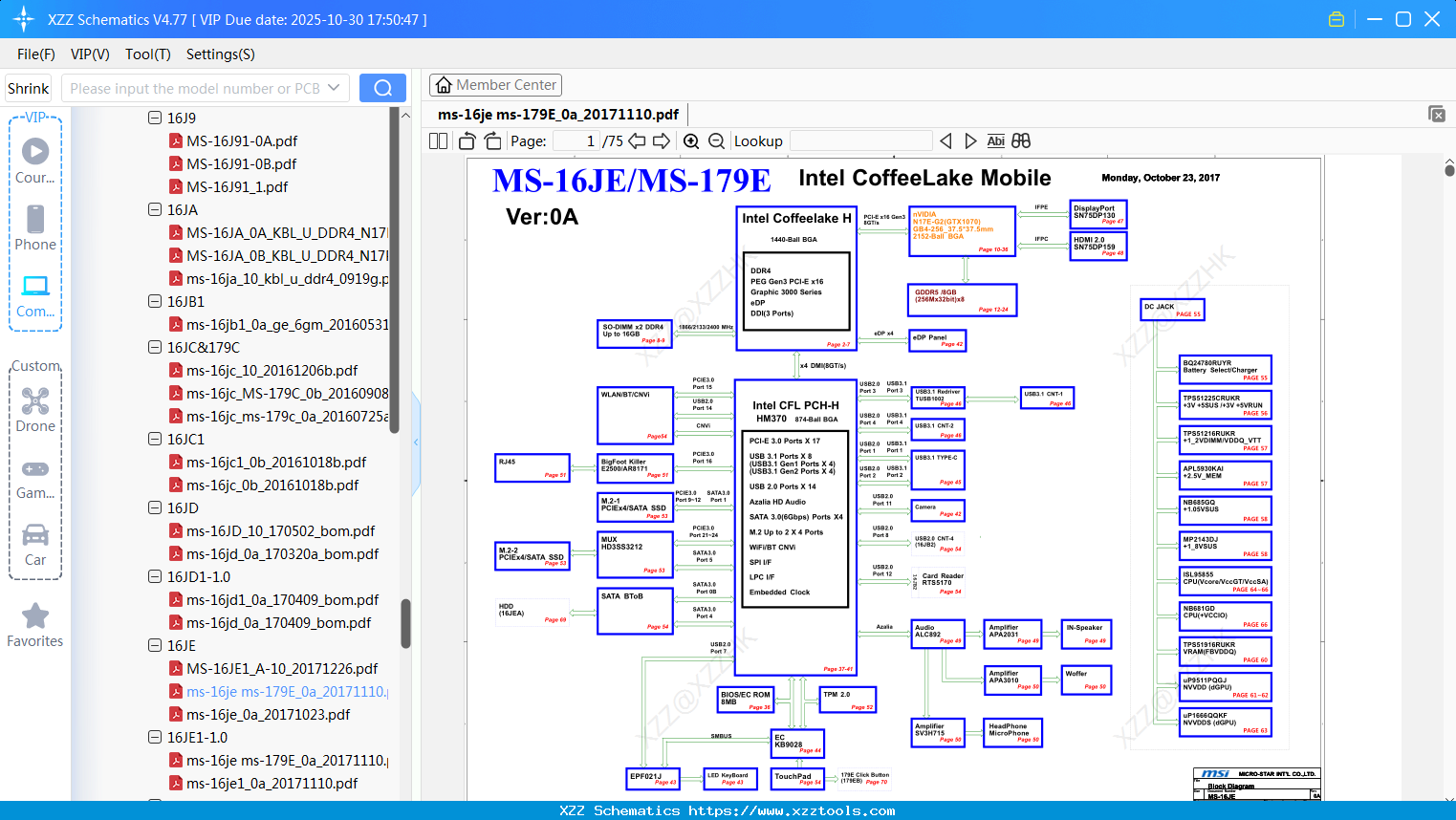Image resolution: width=1456 pixels, height=820 pixels.
Task: Open ms-16je1_0a_20171110.pdf from the tree
Action: pyautogui.click(x=272, y=783)
